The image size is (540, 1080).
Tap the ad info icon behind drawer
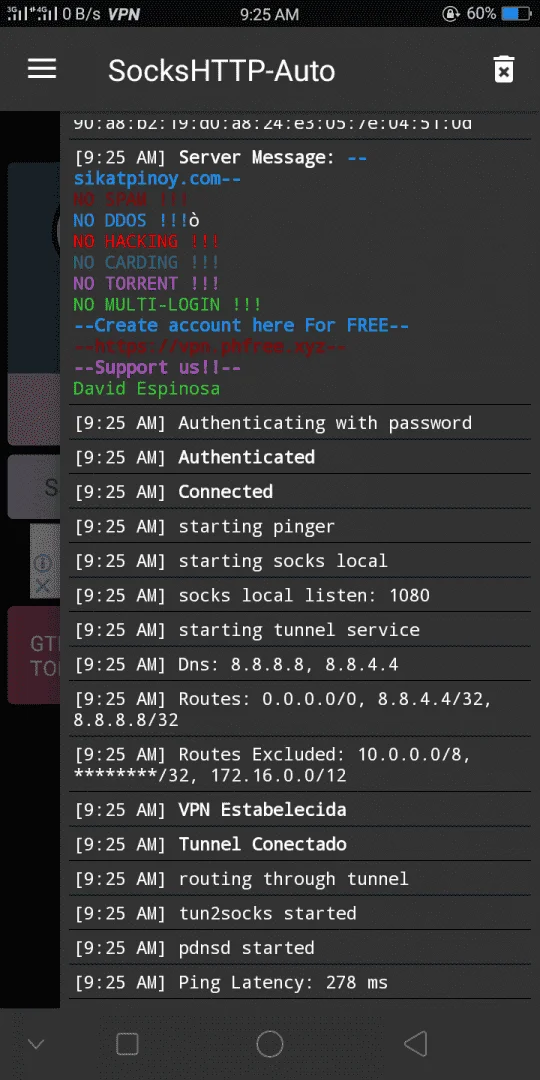(x=43, y=563)
